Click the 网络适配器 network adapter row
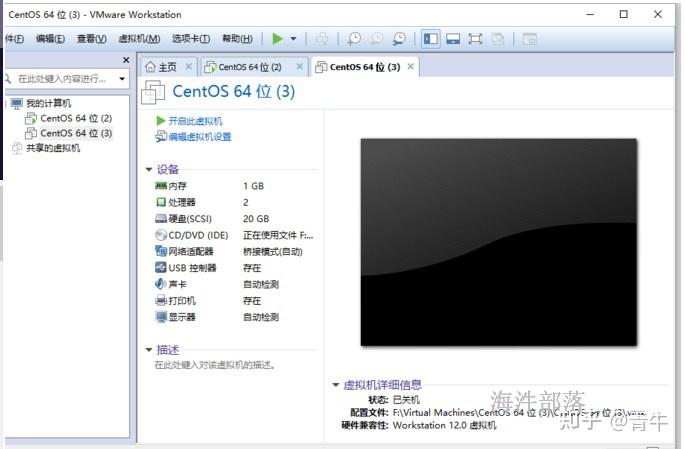The height and width of the screenshot is (449, 685). (235, 252)
